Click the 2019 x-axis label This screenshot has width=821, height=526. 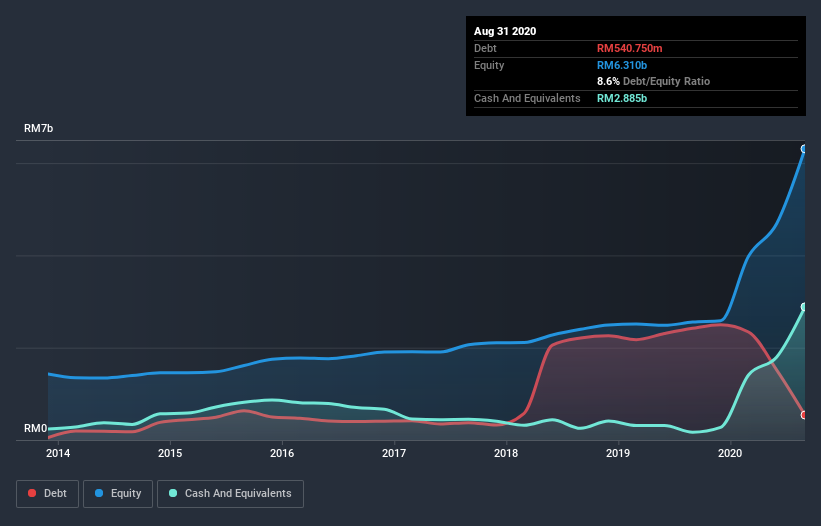click(x=618, y=453)
